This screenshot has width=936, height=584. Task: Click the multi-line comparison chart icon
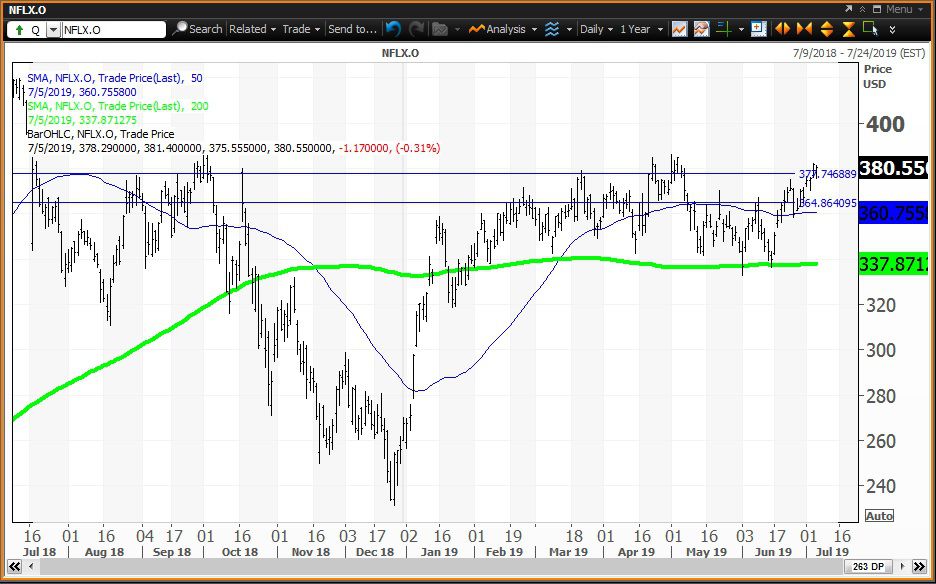click(701, 29)
